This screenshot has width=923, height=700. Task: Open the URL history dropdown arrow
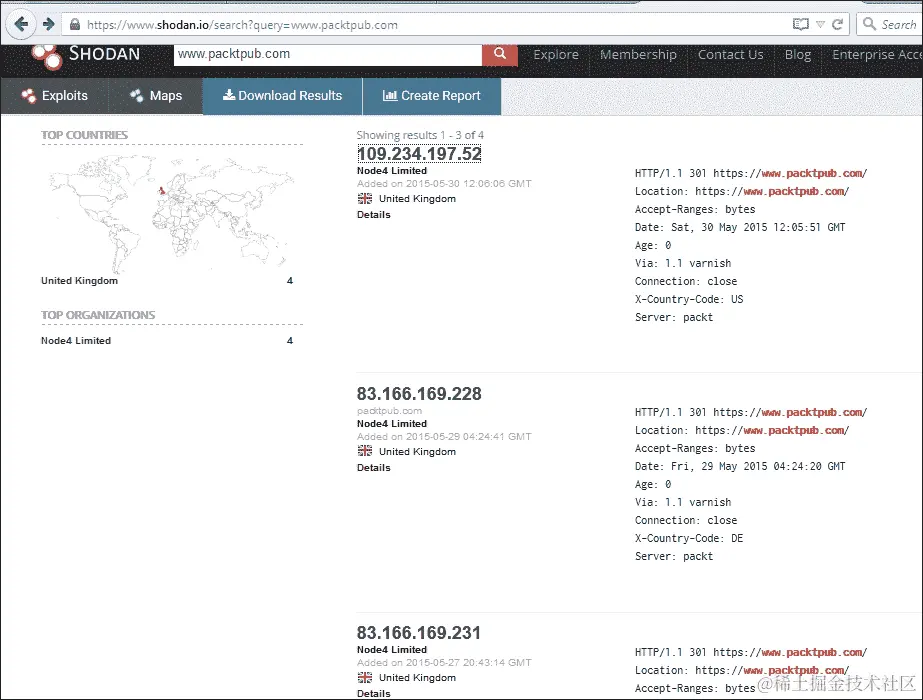[821, 25]
